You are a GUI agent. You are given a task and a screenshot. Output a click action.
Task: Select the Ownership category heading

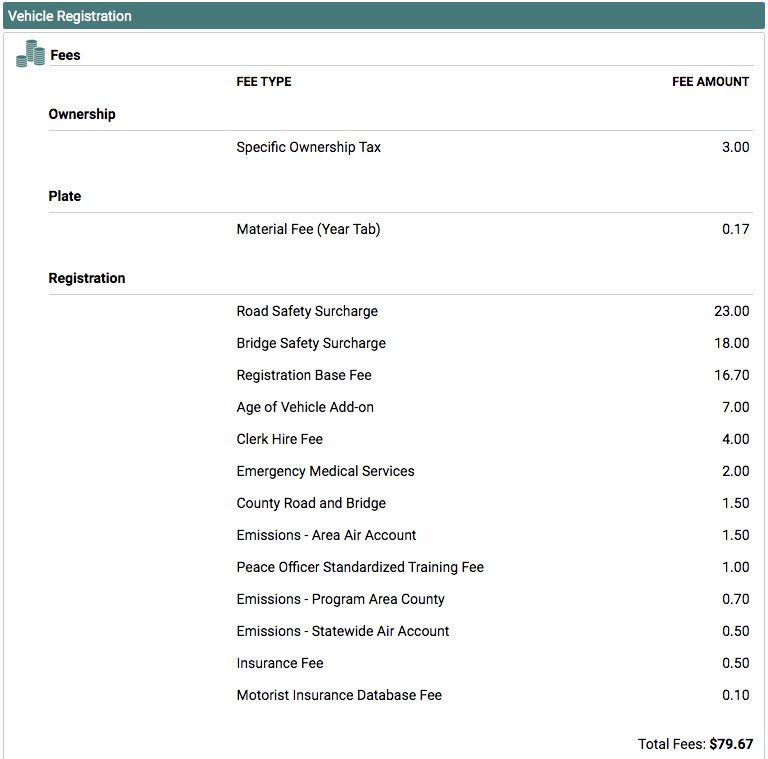point(82,114)
